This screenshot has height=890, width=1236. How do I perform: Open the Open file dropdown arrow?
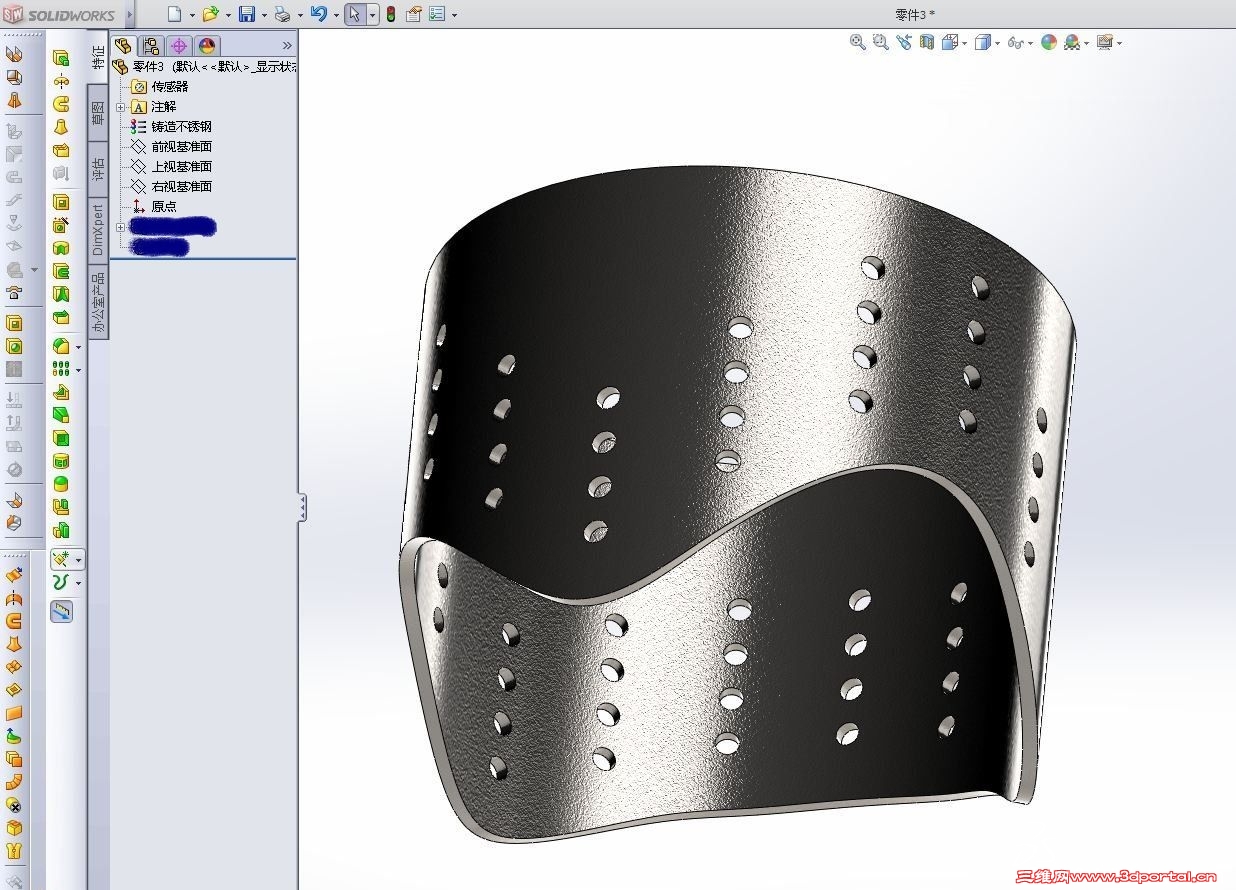point(227,15)
